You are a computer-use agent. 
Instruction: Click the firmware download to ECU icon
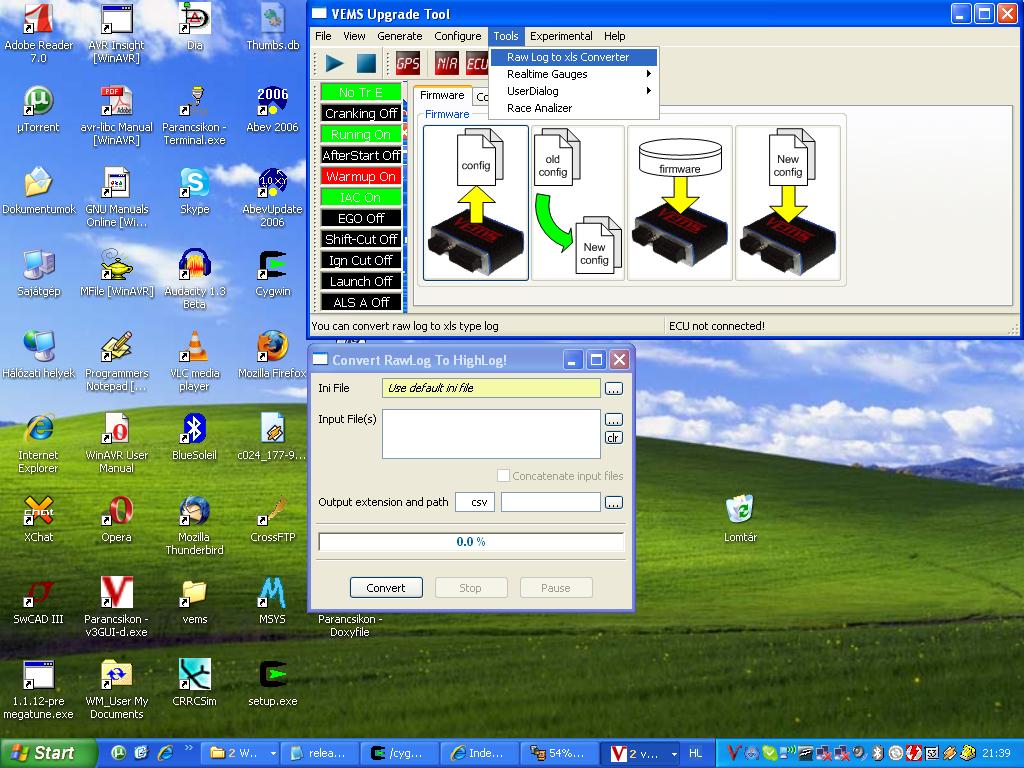click(680, 203)
